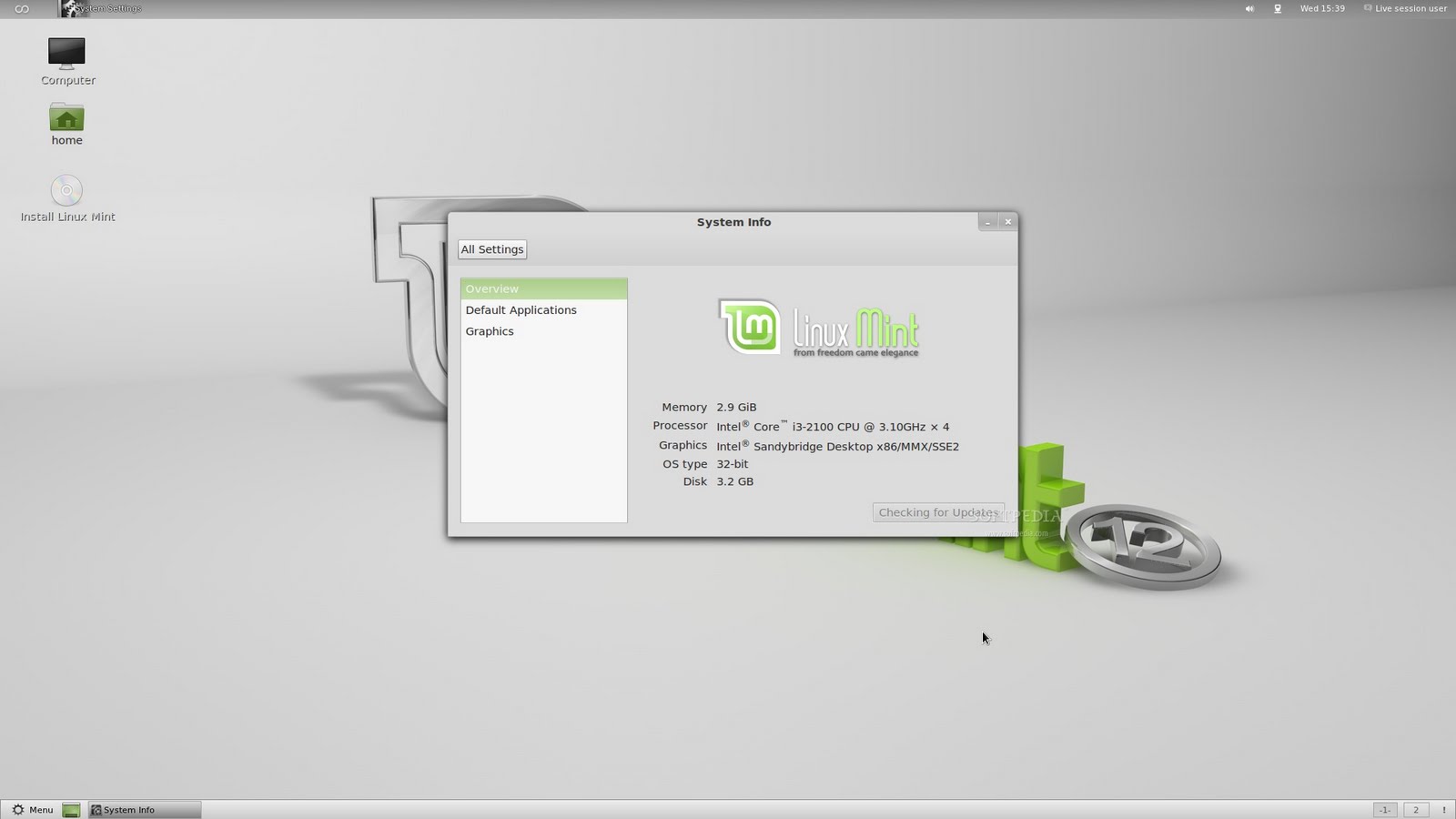Viewport: 1456px width, 819px height.
Task: Click the All Settings button
Action: 491,248
